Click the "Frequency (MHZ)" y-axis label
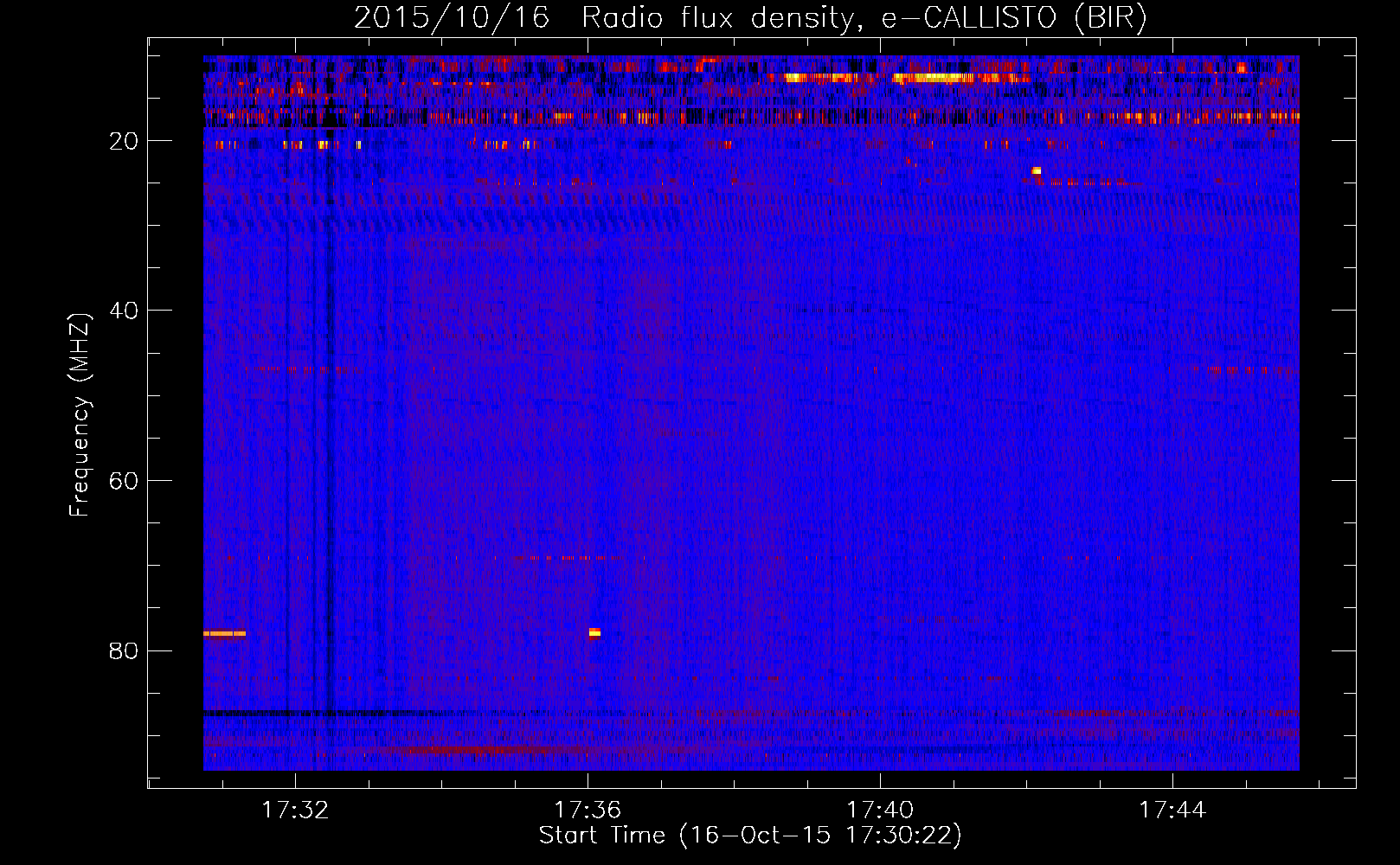The height and width of the screenshot is (865, 1400). (80, 415)
